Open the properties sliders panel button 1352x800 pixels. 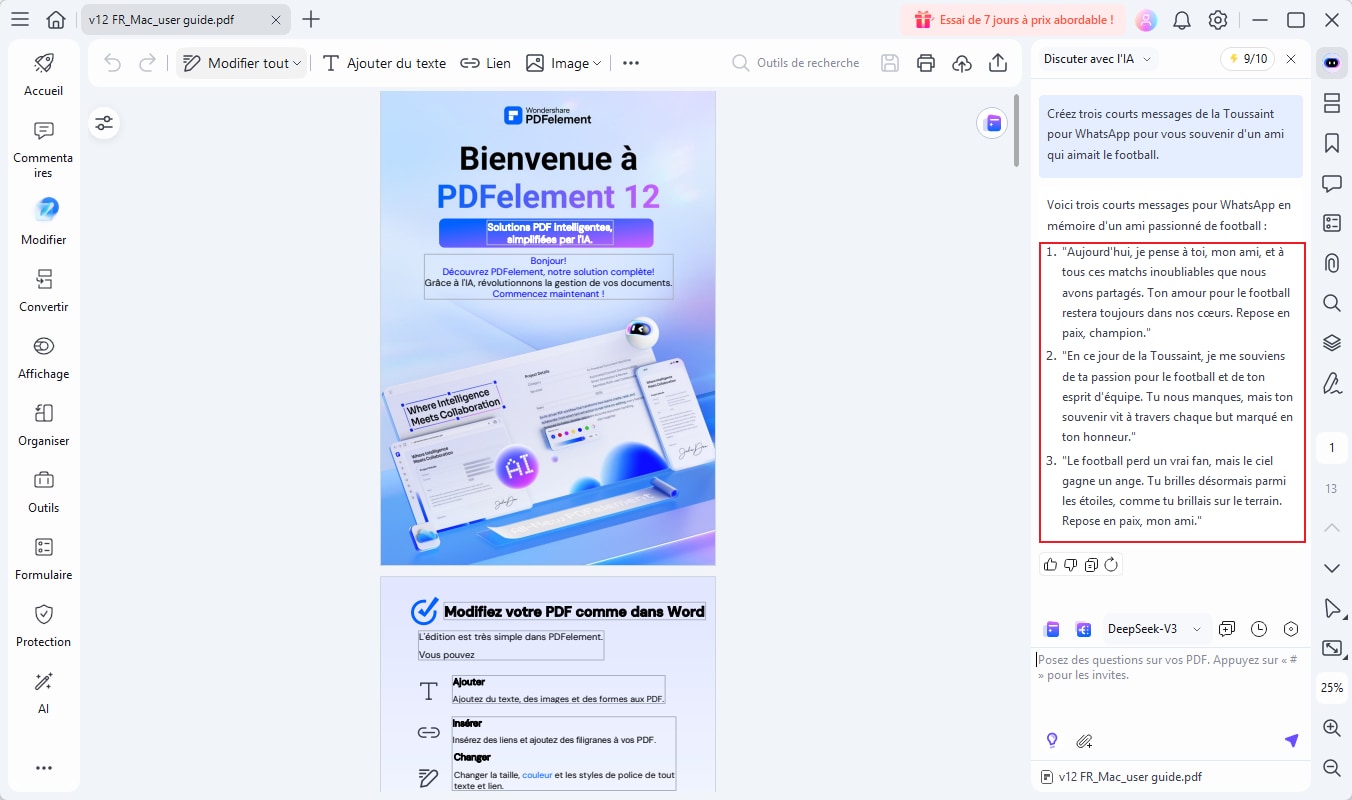point(104,123)
